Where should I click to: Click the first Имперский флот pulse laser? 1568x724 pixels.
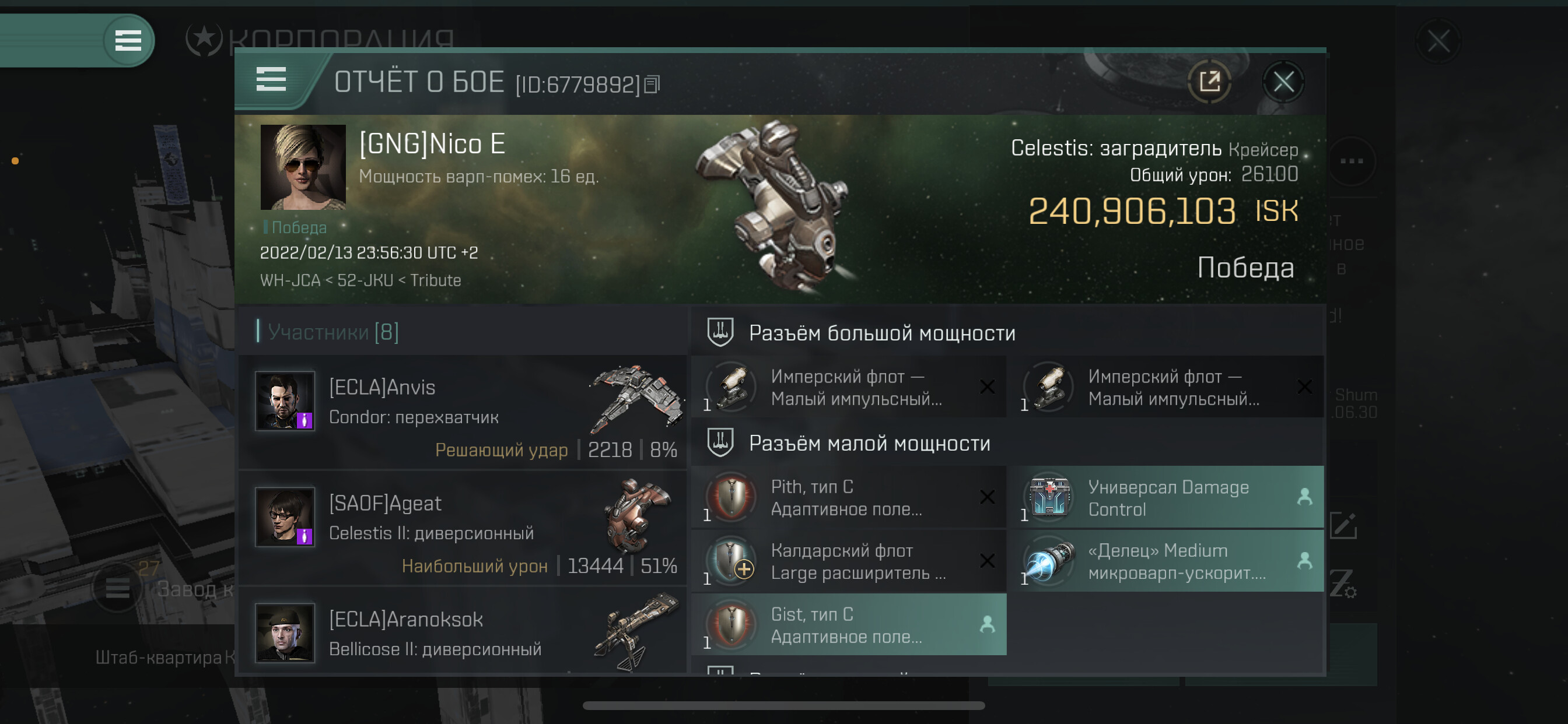(x=849, y=387)
